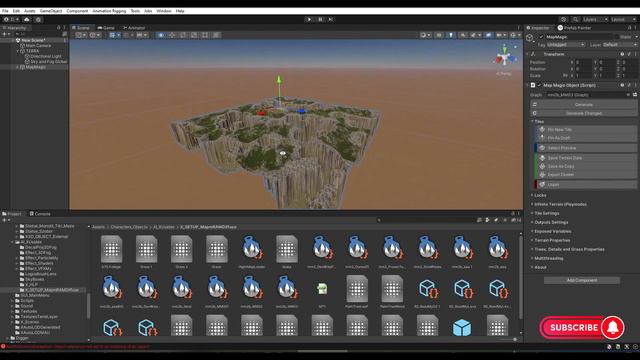
Task: Click the Generate Changed button
Action: (583, 113)
